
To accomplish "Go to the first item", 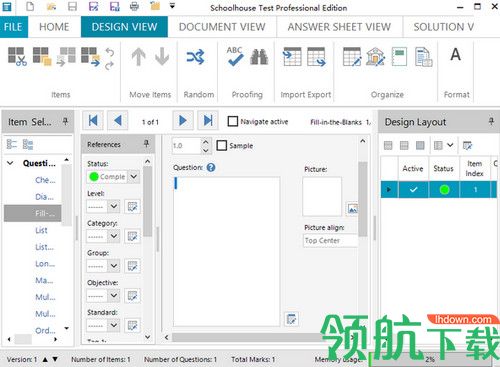I will (93, 120).
